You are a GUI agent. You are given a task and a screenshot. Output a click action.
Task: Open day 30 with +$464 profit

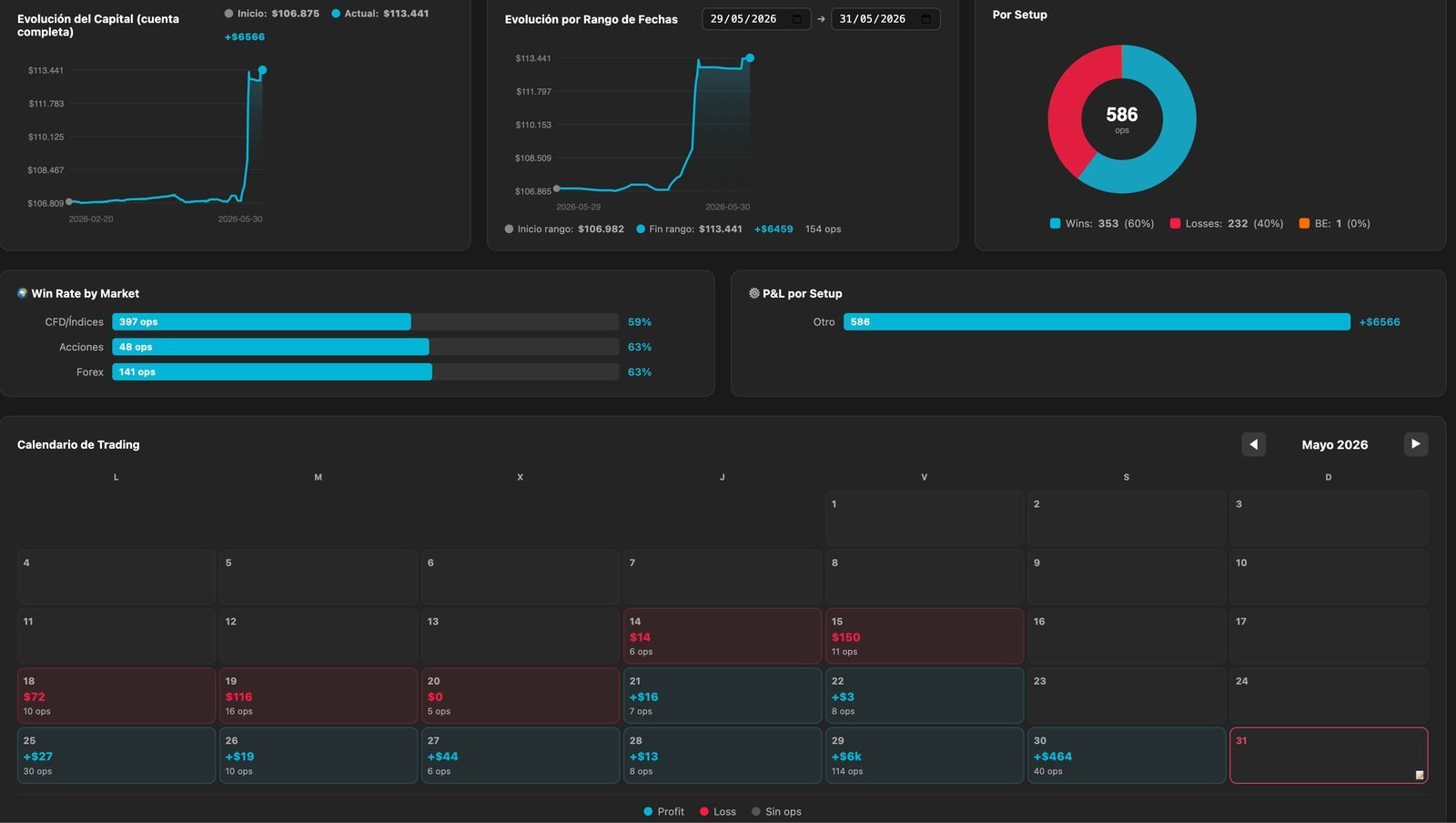[1127, 756]
